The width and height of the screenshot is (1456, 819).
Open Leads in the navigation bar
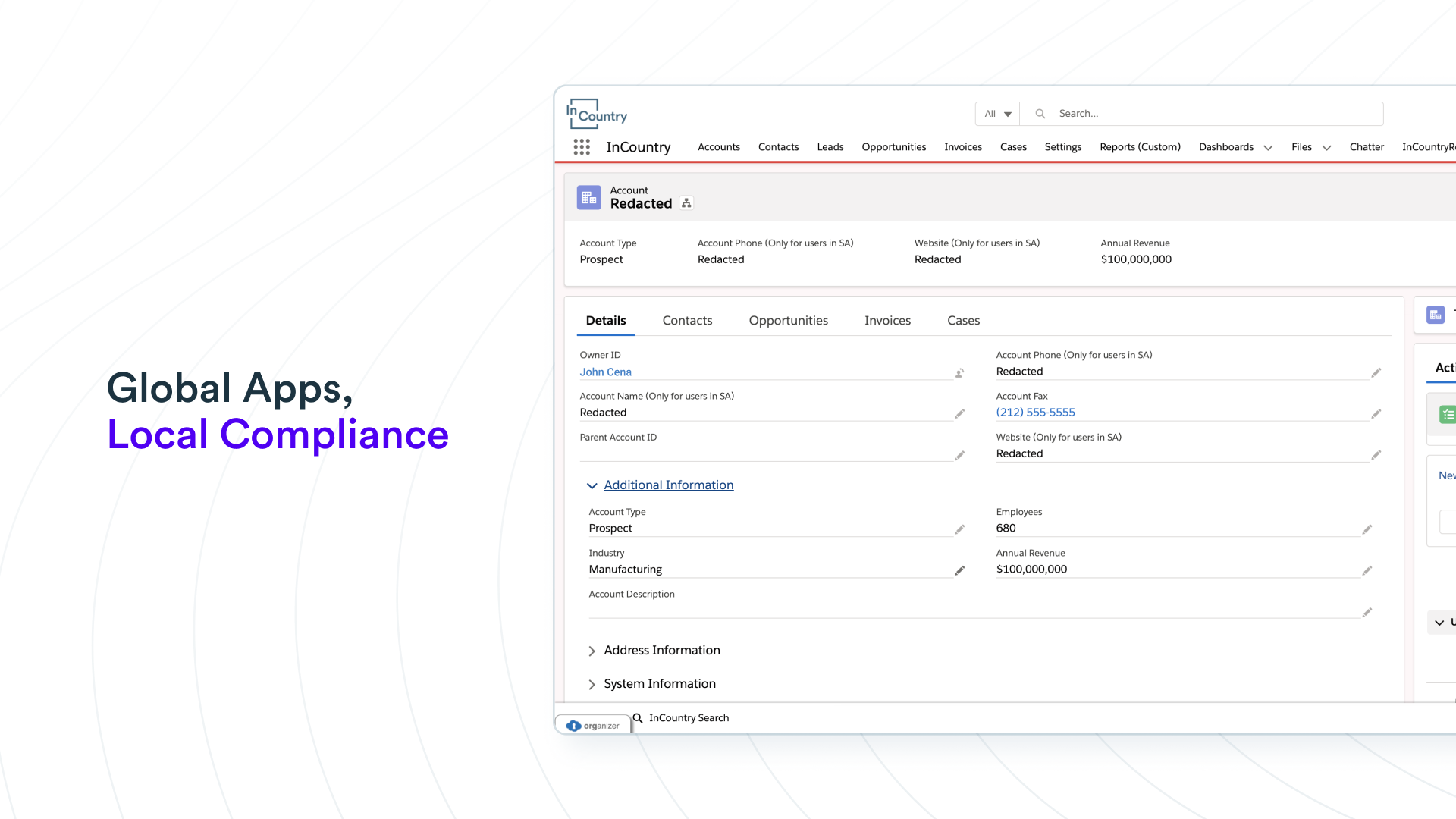pos(830,147)
